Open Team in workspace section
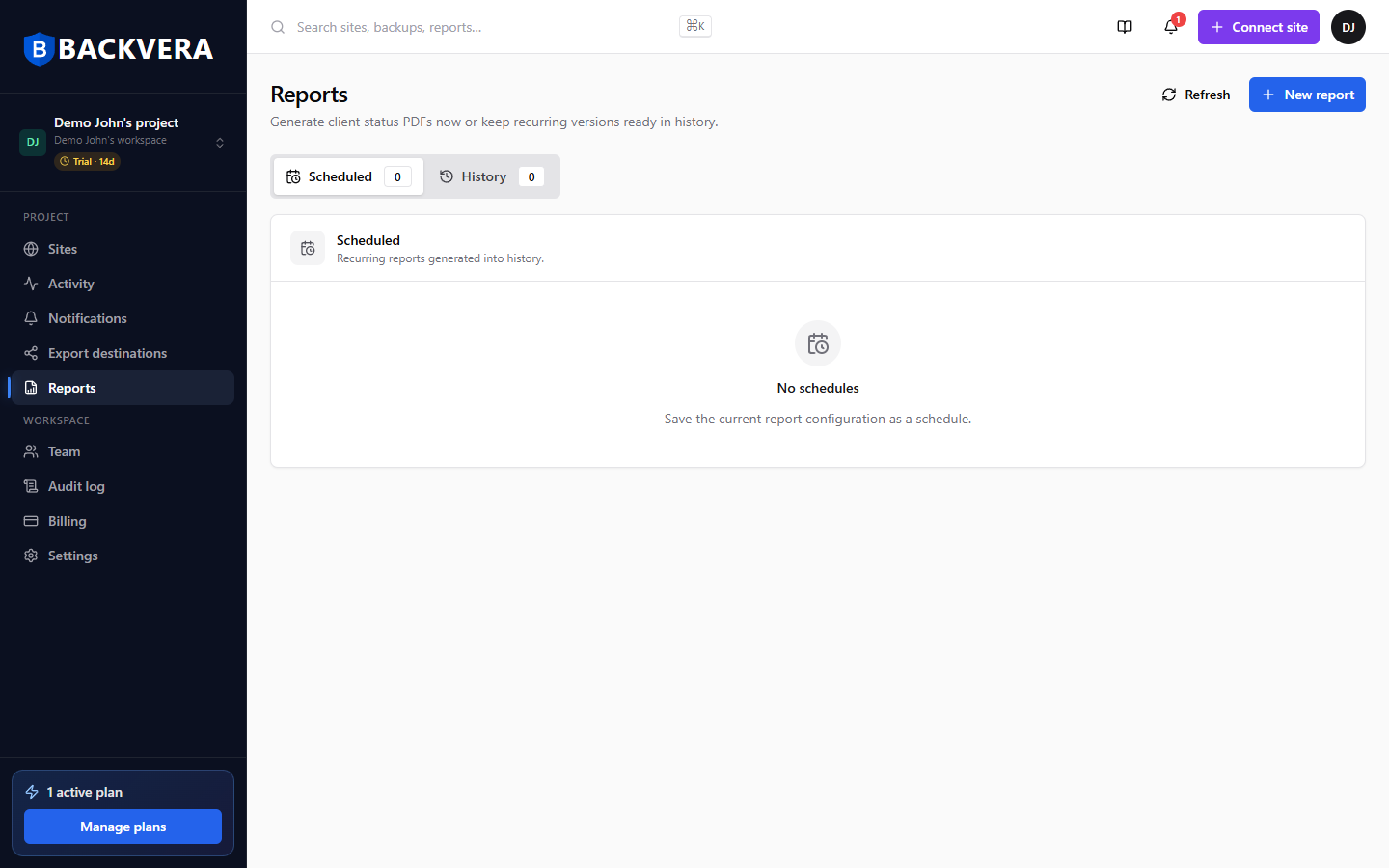 pyautogui.click(x=122, y=451)
